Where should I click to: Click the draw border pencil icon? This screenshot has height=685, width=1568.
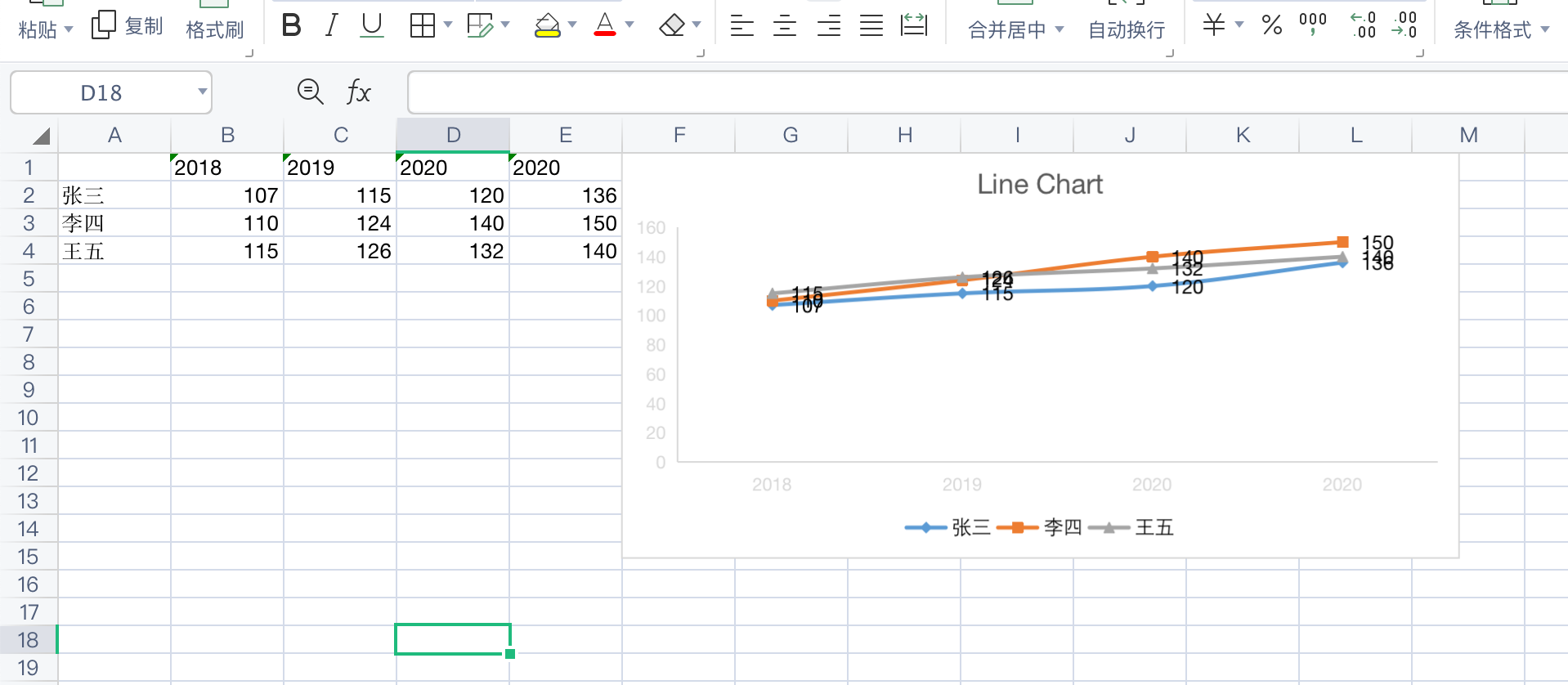coord(480,25)
